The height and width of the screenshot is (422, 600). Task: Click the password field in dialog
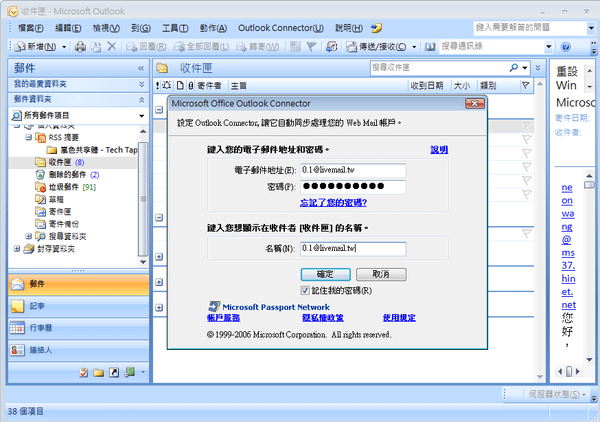tap(353, 187)
